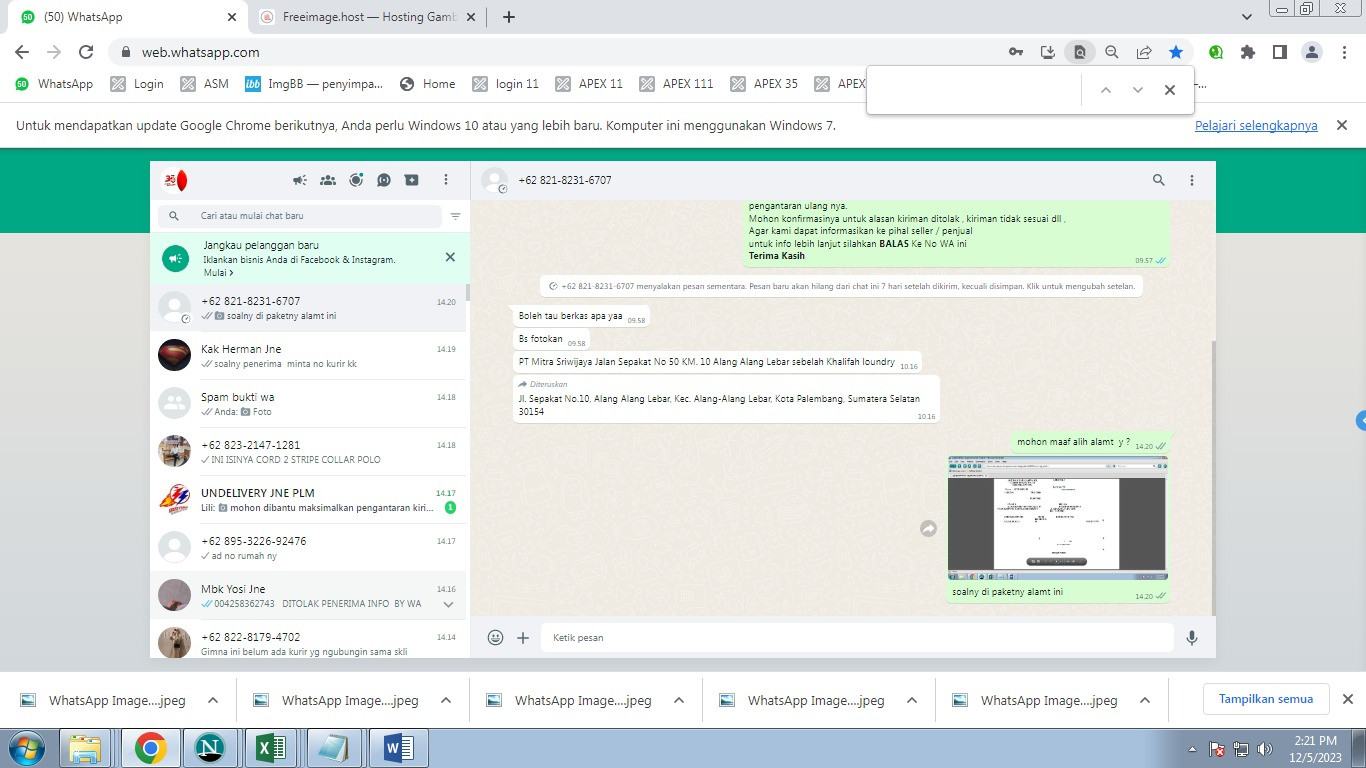The width and height of the screenshot is (1366, 768).
Task: Open the WhatsApp Status icon
Action: [356, 180]
